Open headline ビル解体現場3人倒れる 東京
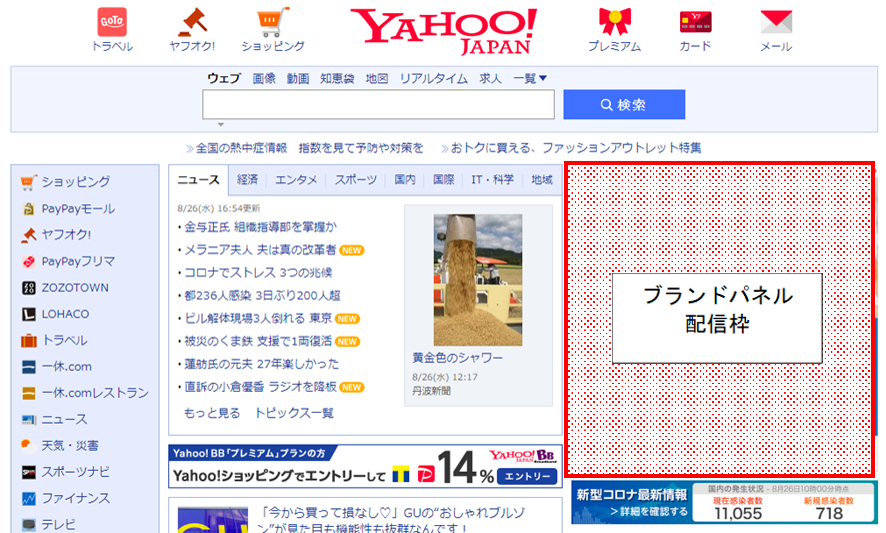The height and width of the screenshot is (533, 886). click(x=258, y=318)
